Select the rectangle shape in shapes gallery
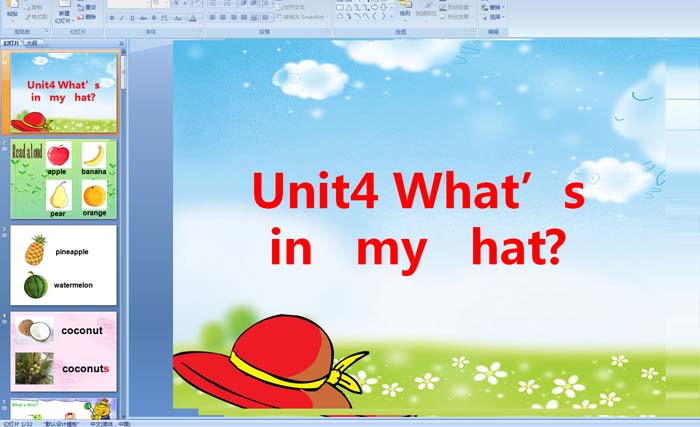Viewport: 700px width, 427px height. pos(340,8)
